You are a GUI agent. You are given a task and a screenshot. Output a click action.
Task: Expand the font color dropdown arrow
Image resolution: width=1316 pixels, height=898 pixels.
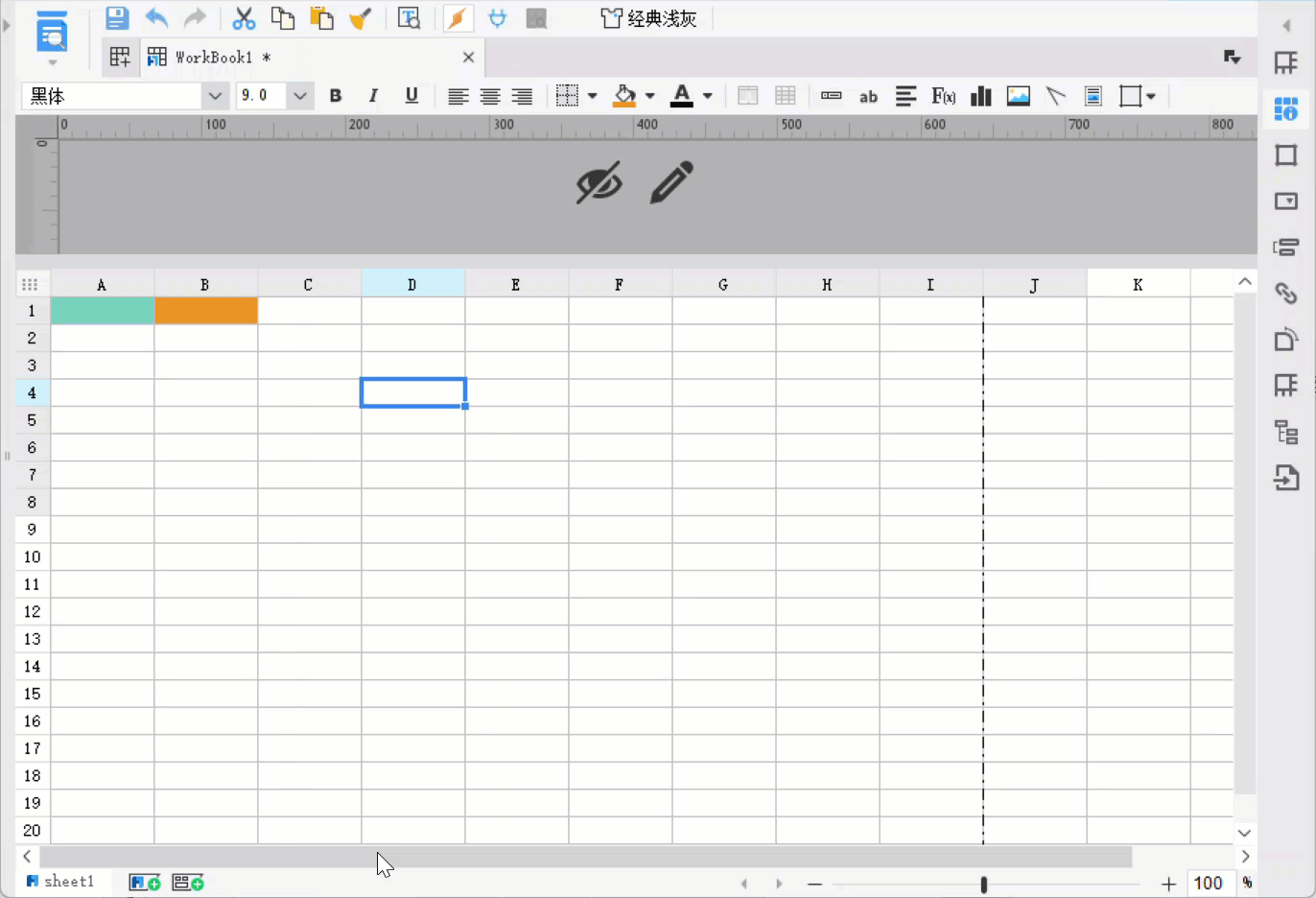(708, 96)
